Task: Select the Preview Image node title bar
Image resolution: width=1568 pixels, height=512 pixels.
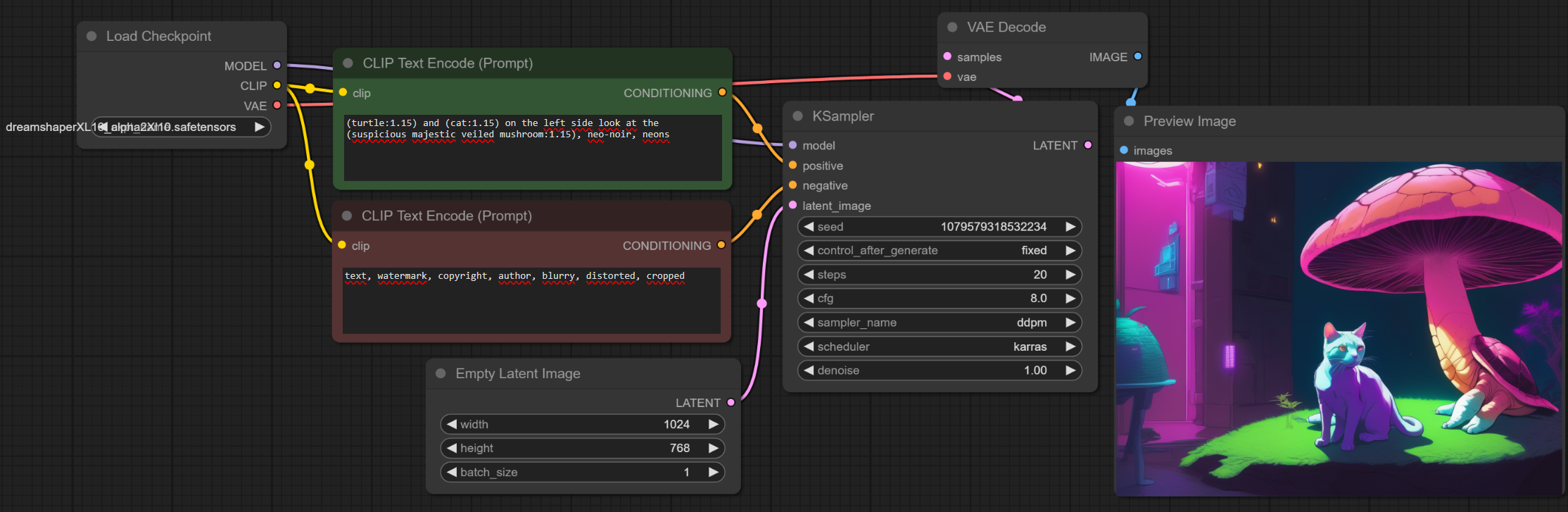Action: (x=1337, y=121)
